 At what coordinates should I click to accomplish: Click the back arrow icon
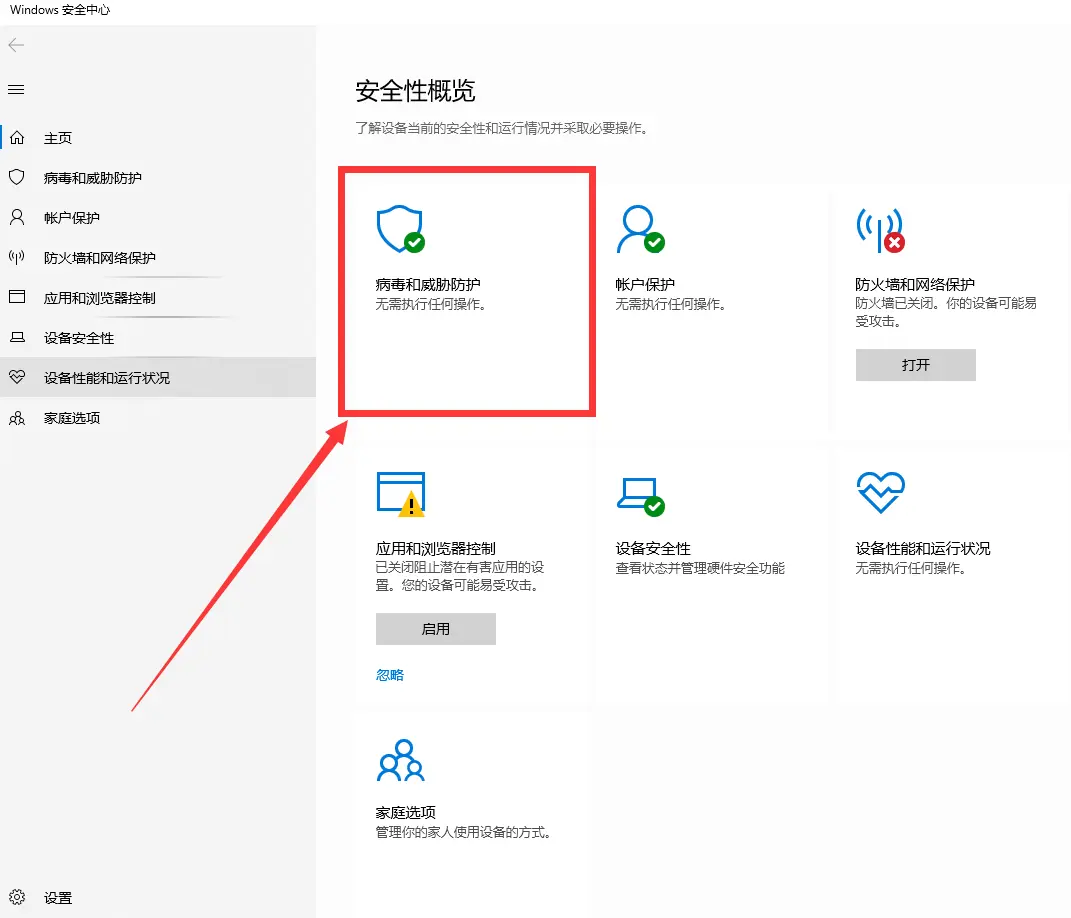pos(16,45)
